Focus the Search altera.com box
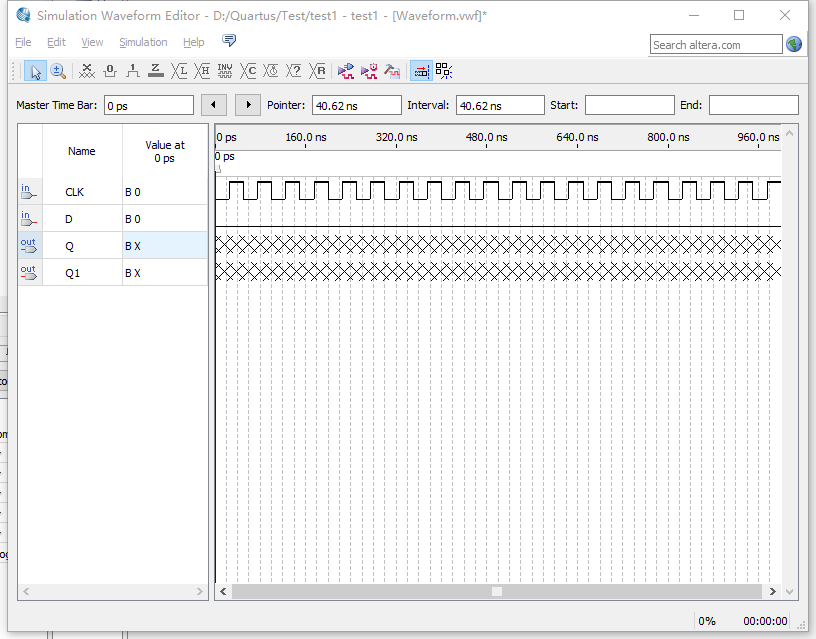Screen dimensions: 816x639 tap(716, 44)
